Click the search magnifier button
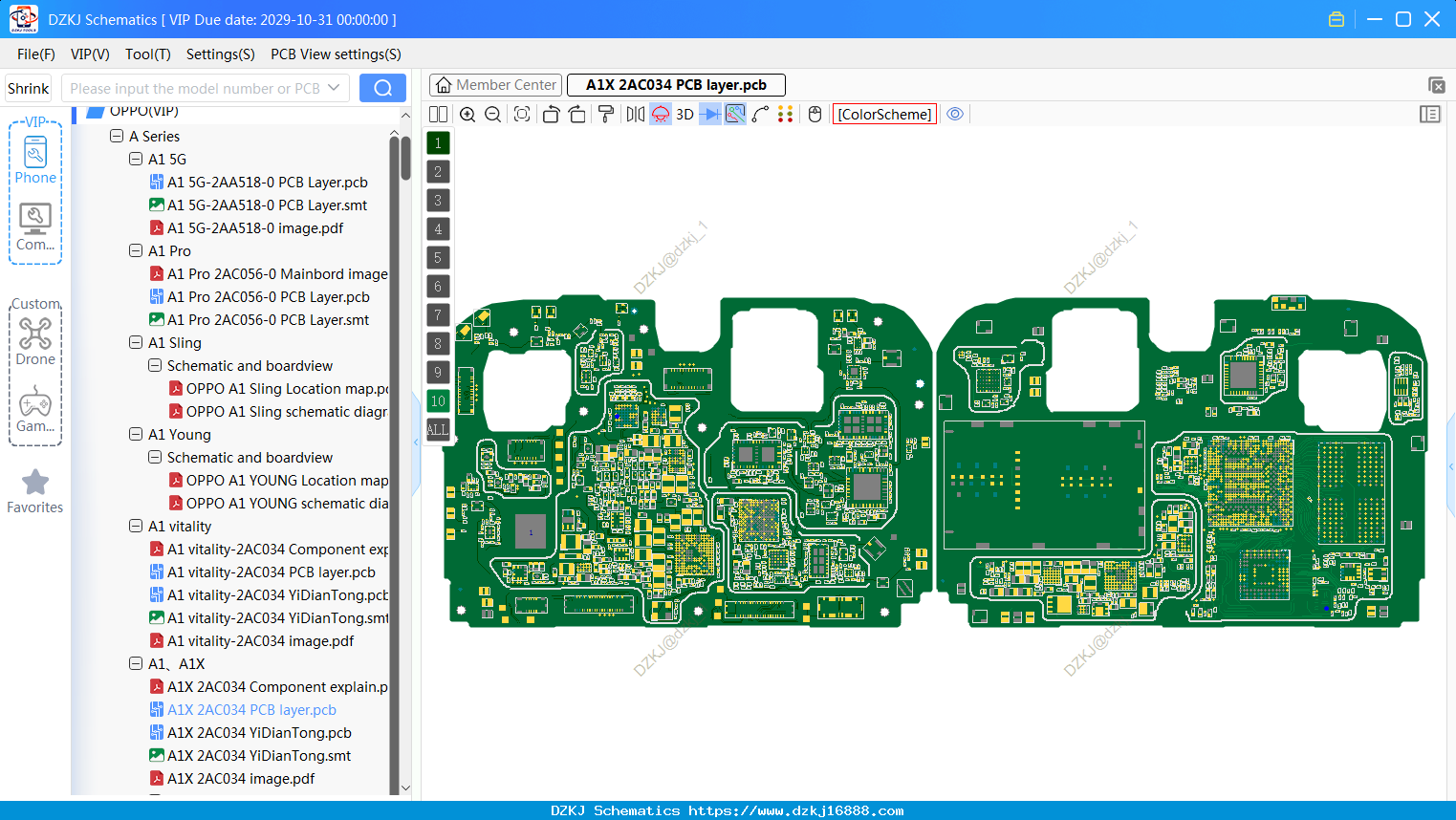This screenshot has height=820, width=1456. pyautogui.click(x=382, y=88)
